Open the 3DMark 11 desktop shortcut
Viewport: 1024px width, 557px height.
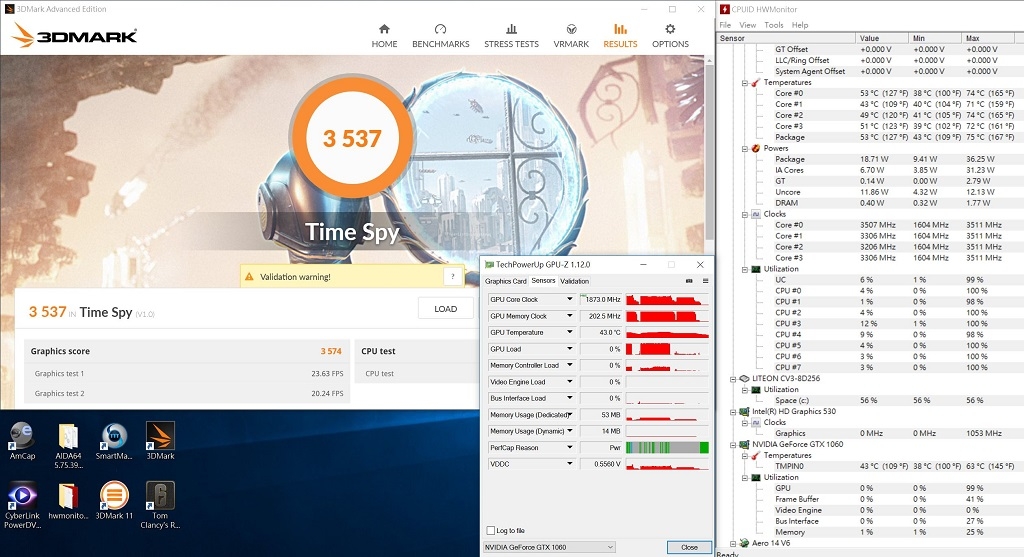point(114,501)
